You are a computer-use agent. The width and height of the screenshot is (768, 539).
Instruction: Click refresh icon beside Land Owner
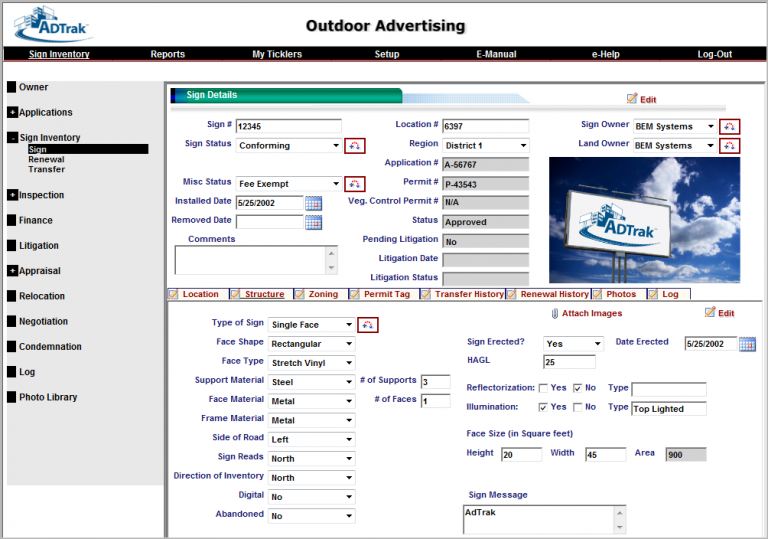click(729, 146)
